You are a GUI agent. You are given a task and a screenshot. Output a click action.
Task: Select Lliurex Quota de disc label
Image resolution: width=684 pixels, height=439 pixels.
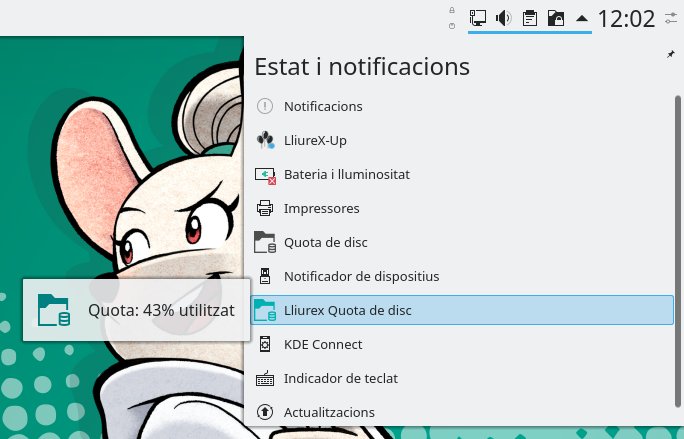point(348,311)
